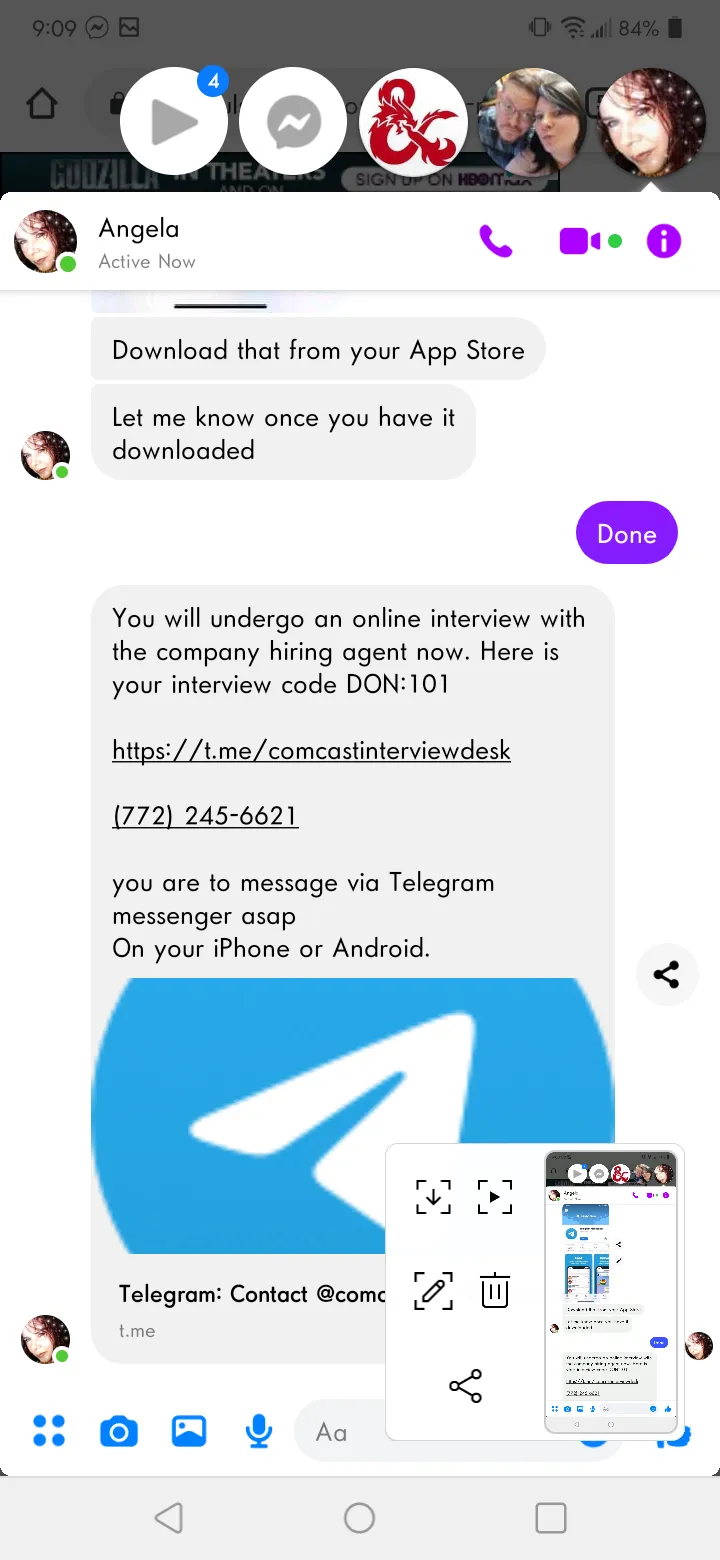
Task: Open the Dungeons & Dragons chat head
Action: pyautogui.click(x=413, y=123)
